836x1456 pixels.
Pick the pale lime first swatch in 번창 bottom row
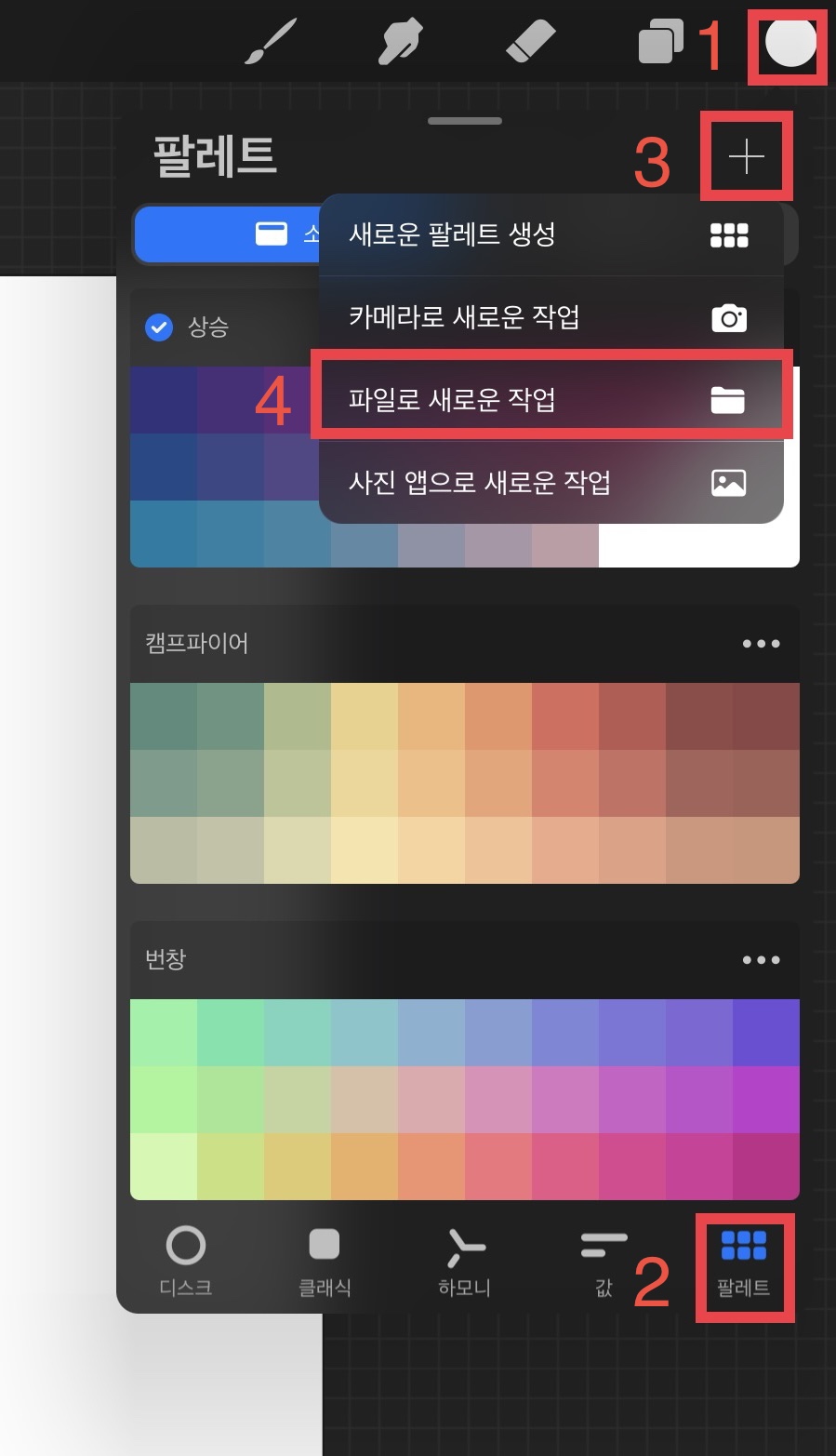[164, 1167]
